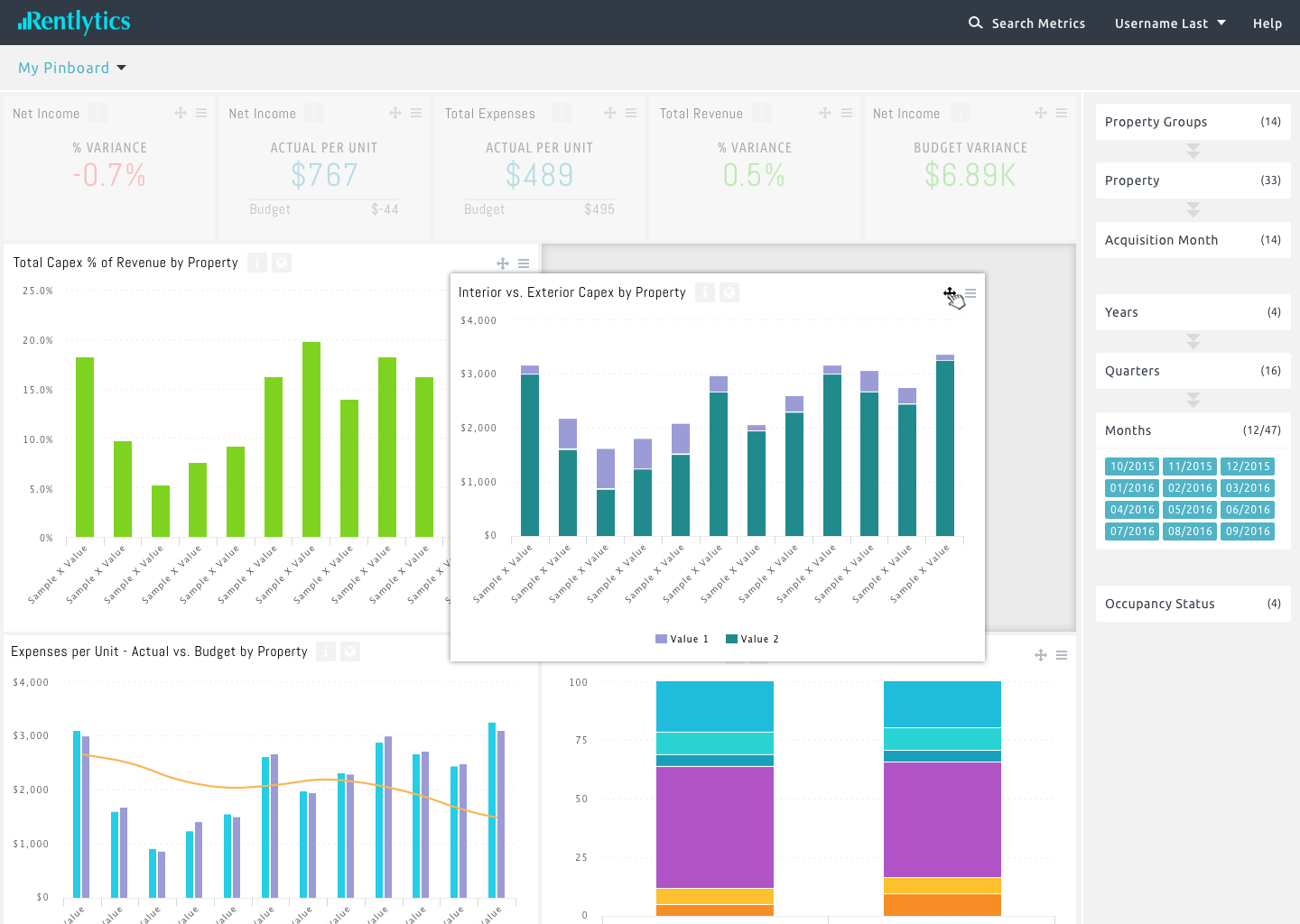Expand the Quarters filter panel
The height and width of the screenshot is (924, 1300).
[x=1193, y=371]
